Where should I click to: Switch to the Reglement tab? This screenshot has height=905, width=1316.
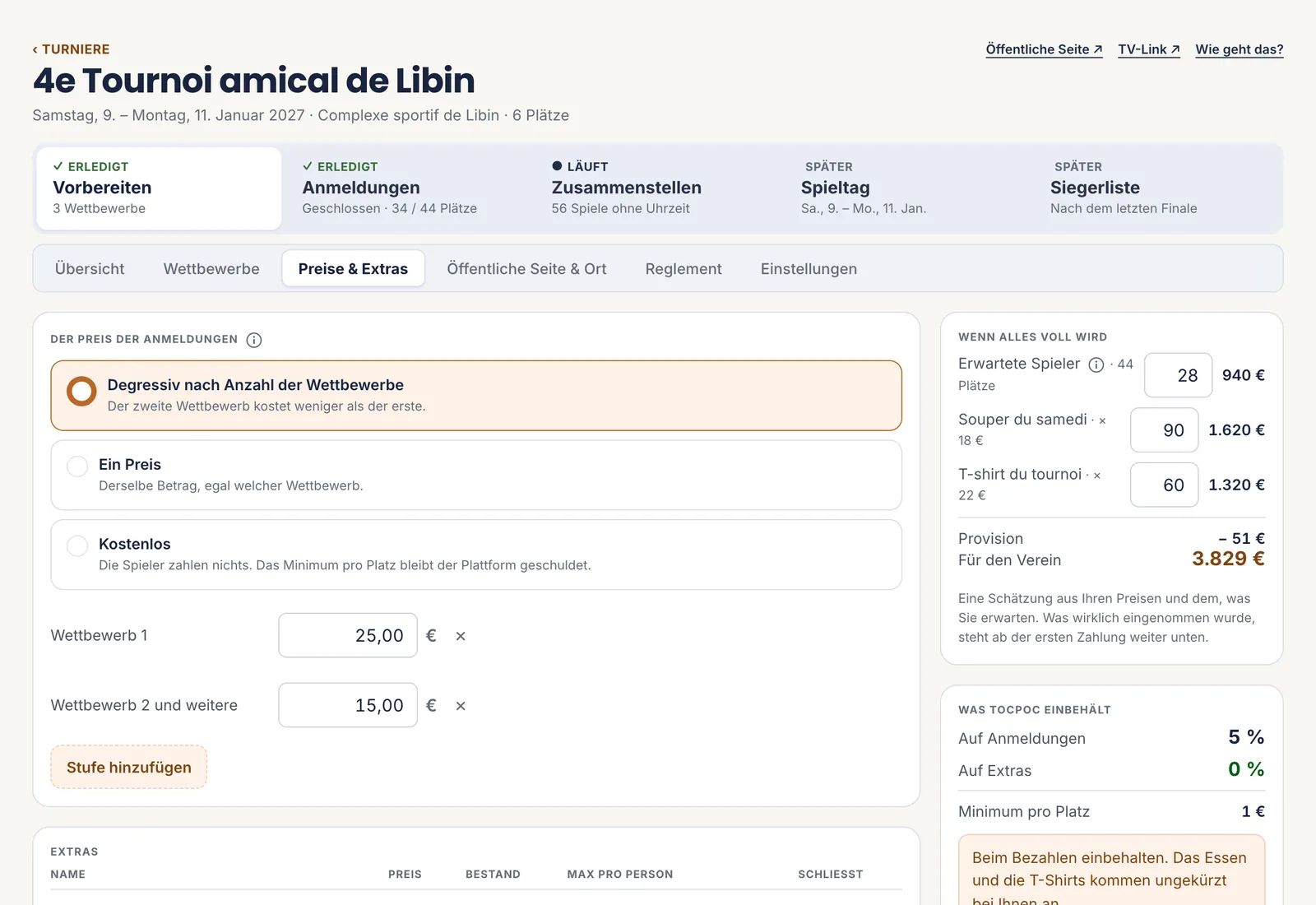[x=683, y=269]
